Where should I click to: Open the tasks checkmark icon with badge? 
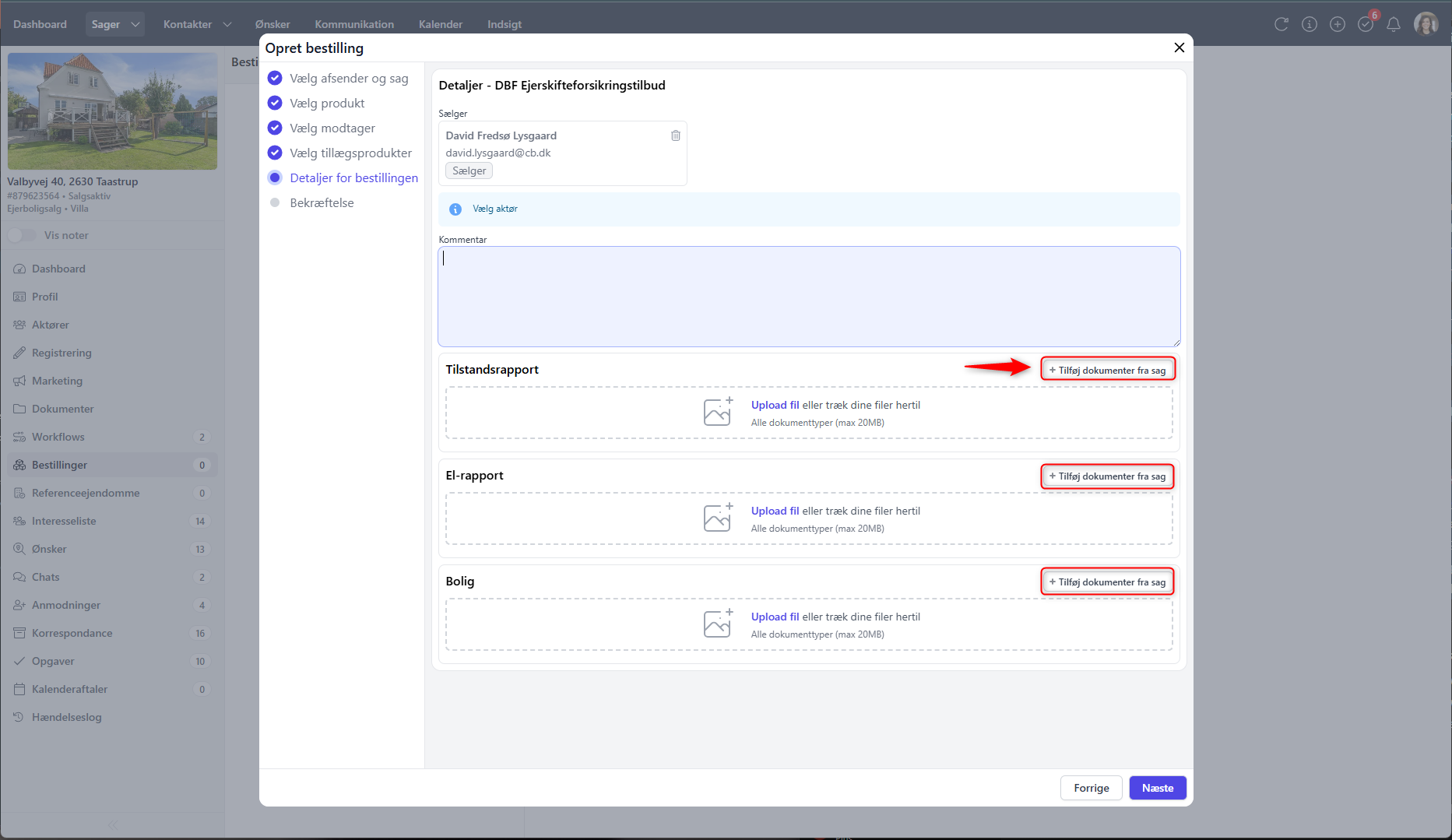(x=1366, y=24)
